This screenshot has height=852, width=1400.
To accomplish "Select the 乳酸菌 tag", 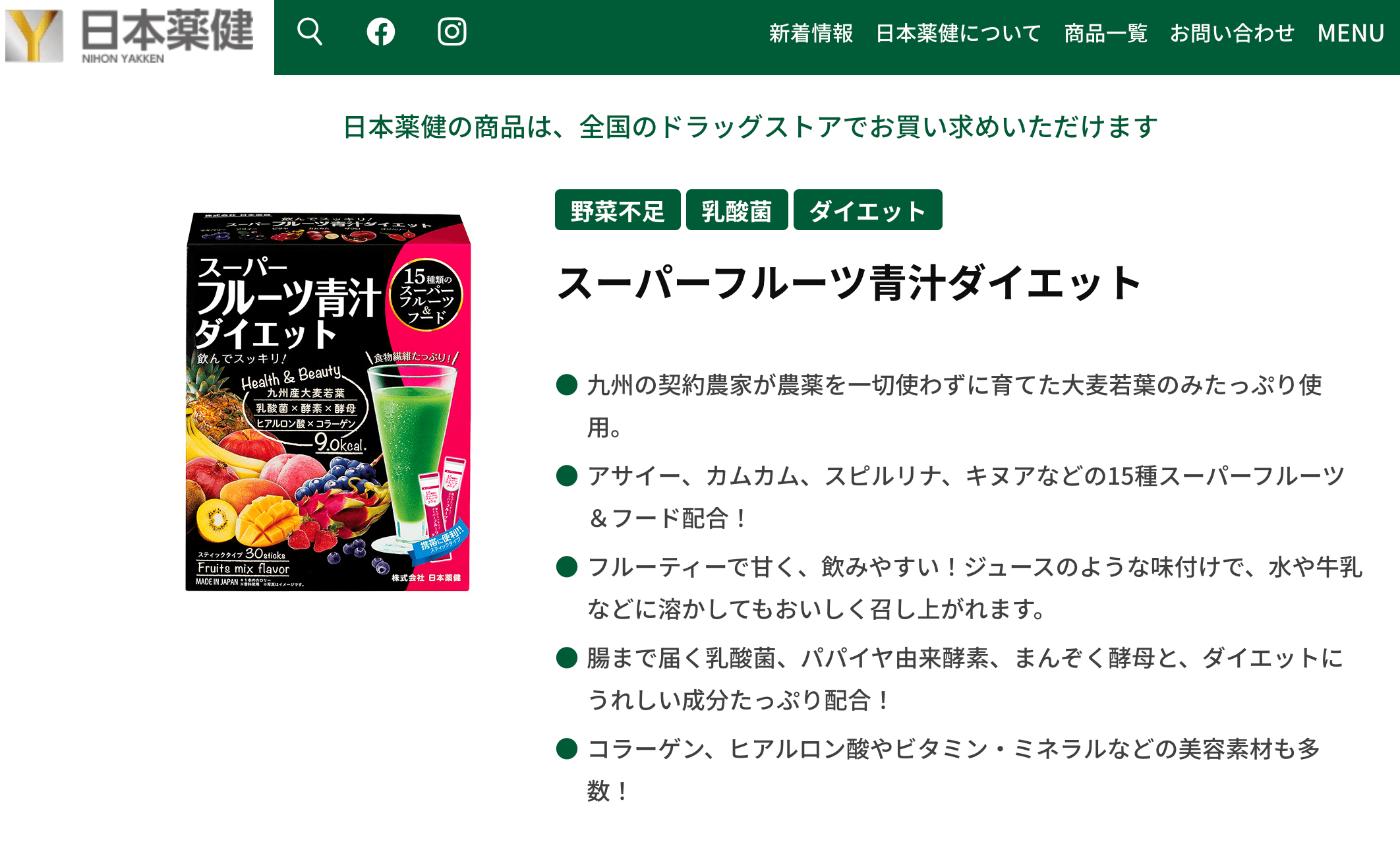I will pos(737,210).
